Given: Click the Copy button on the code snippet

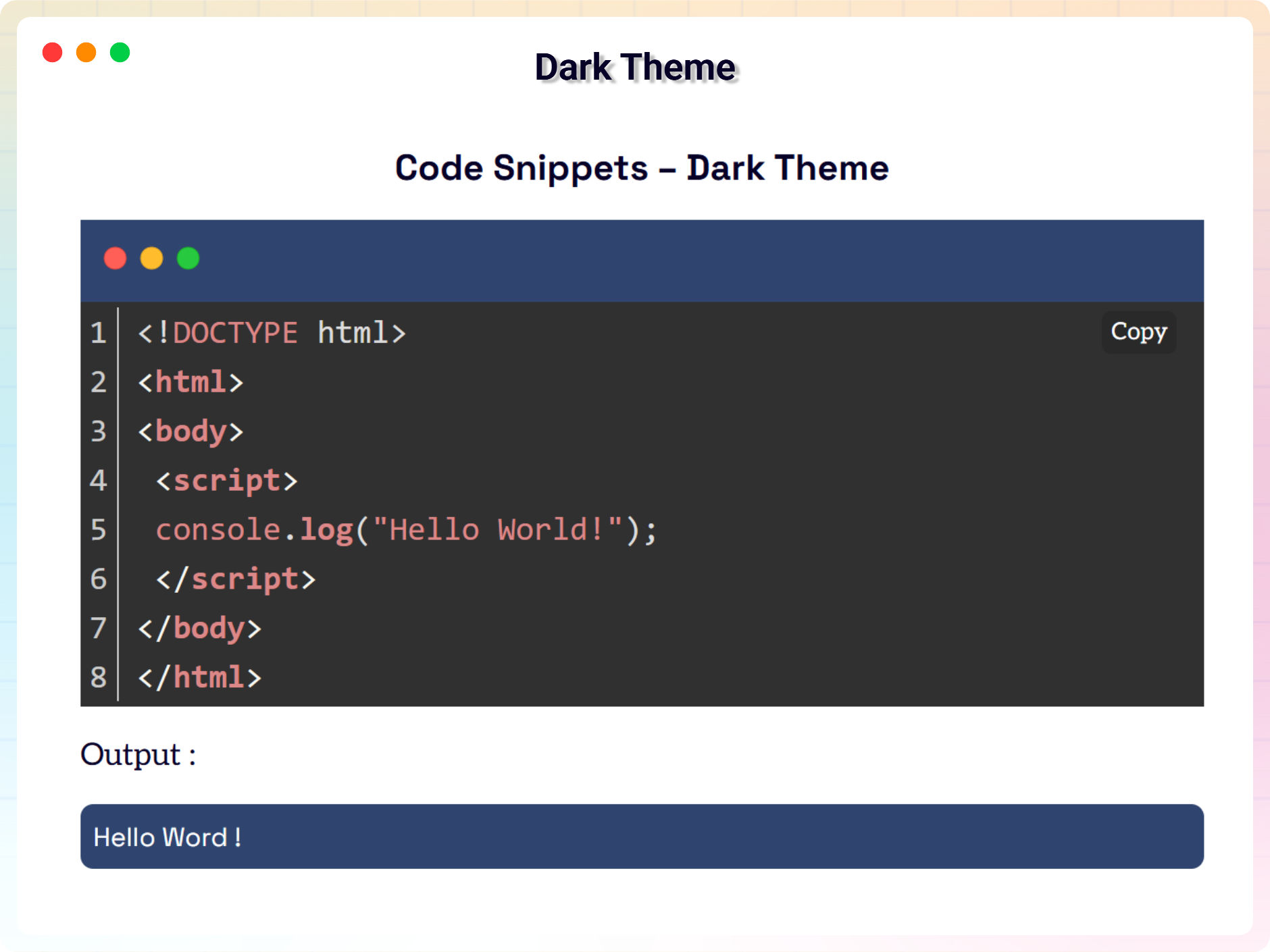Looking at the screenshot, I should click(1138, 332).
